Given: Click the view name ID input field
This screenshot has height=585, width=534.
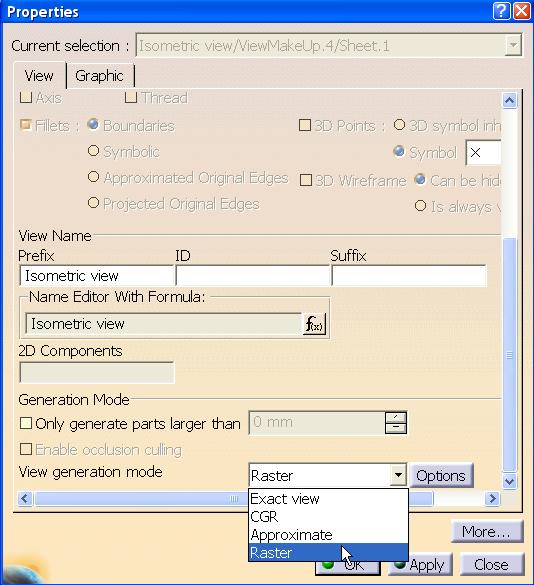Looking at the screenshot, I should [x=253, y=276].
